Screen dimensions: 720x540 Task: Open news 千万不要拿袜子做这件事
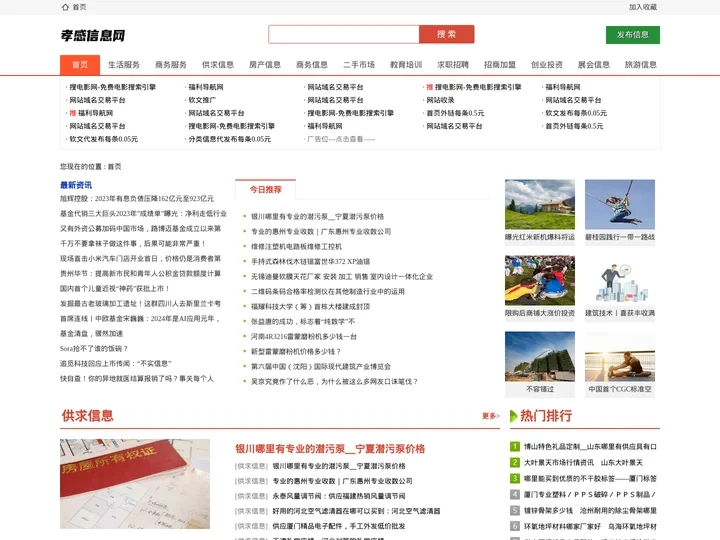pyautogui.click(x=133, y=244)
